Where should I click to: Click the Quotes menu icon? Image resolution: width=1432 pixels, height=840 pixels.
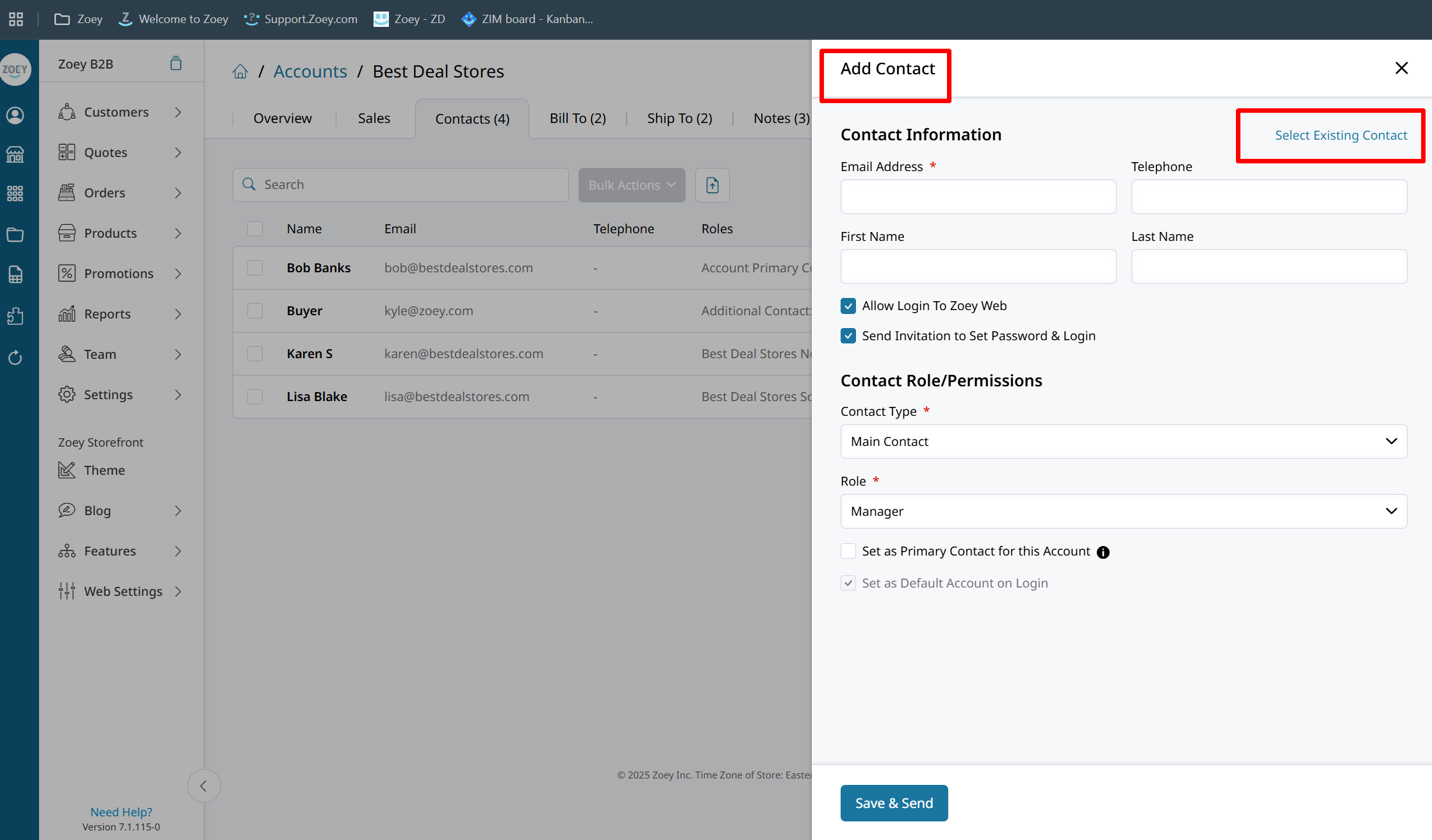(67, 152)
